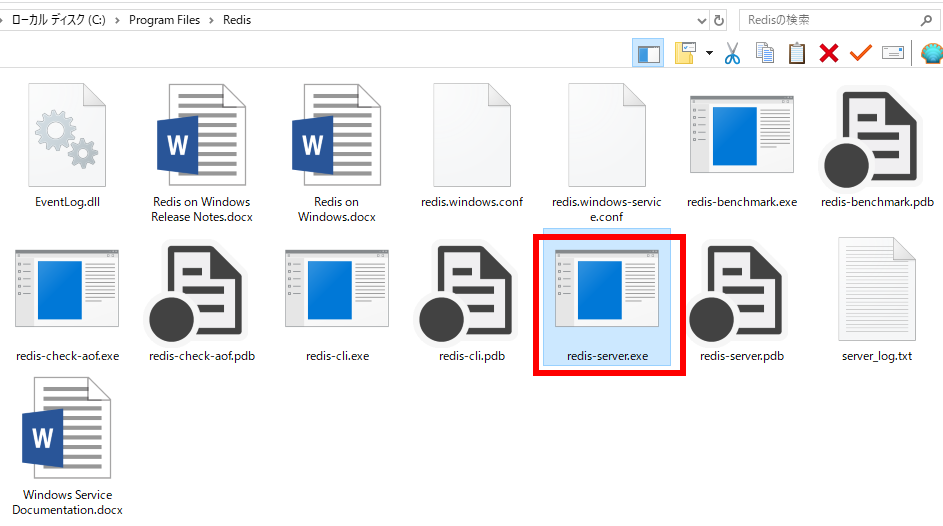Image resolution: width=943 pixels, height=526 pixels.
Task: Select the redis-cli.exe icon
Action: (x=337, y=289)
